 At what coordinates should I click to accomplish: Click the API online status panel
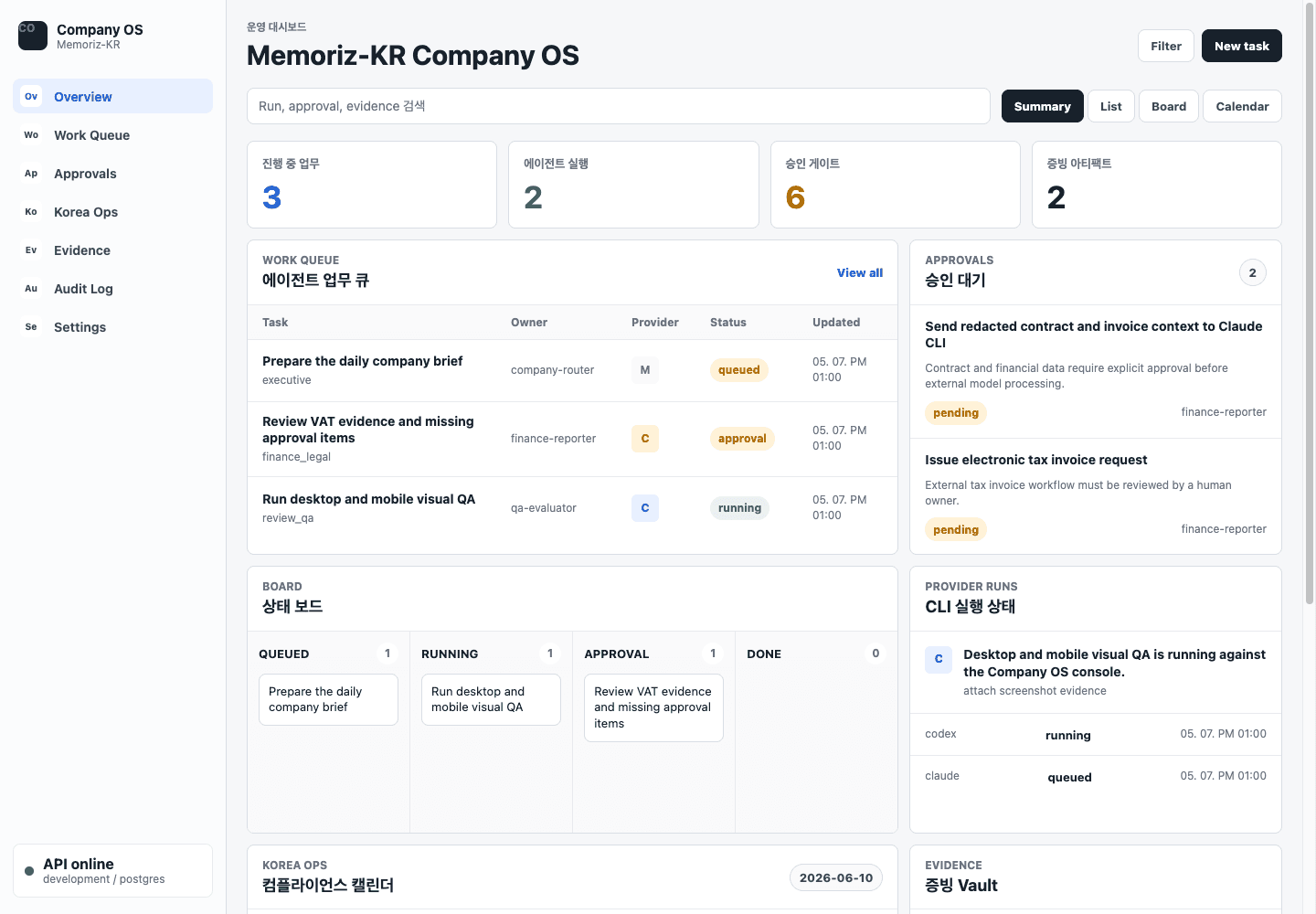point(112,871)
